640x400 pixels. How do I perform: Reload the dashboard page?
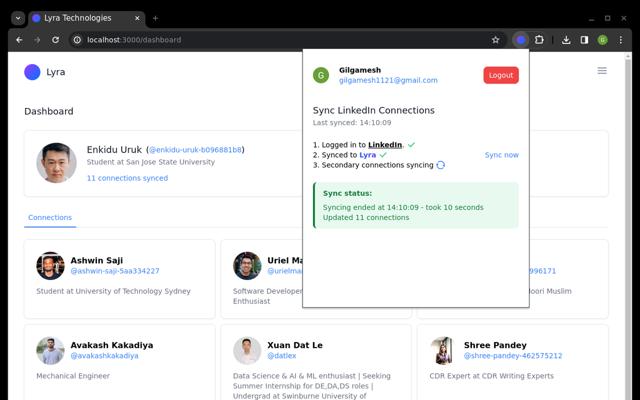click(56, 40)
